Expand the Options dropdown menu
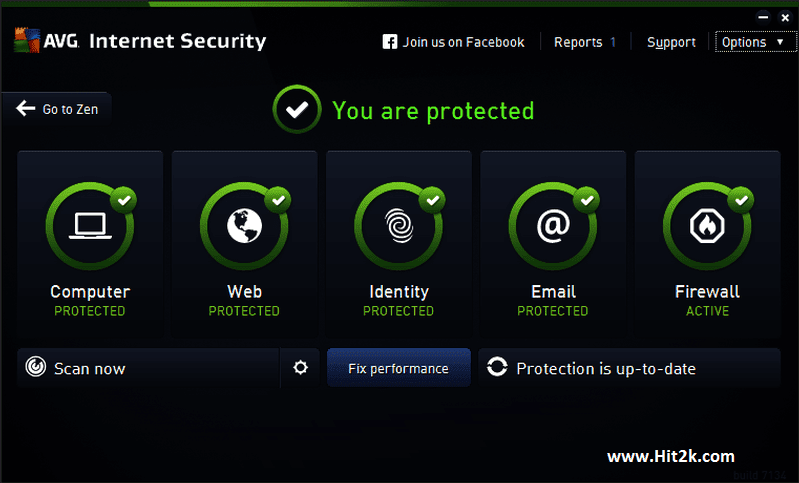799x483 pixels. (756, 42)
